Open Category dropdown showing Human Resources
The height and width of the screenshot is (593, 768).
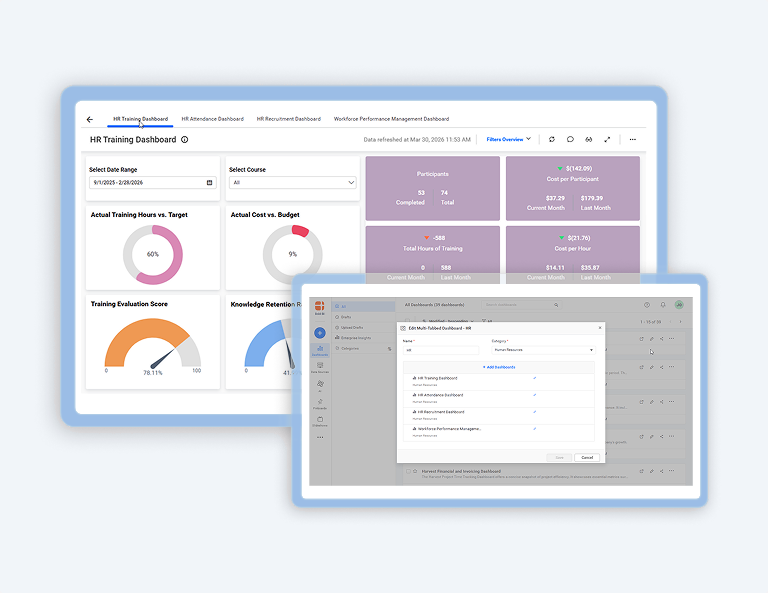pos(543,350)
